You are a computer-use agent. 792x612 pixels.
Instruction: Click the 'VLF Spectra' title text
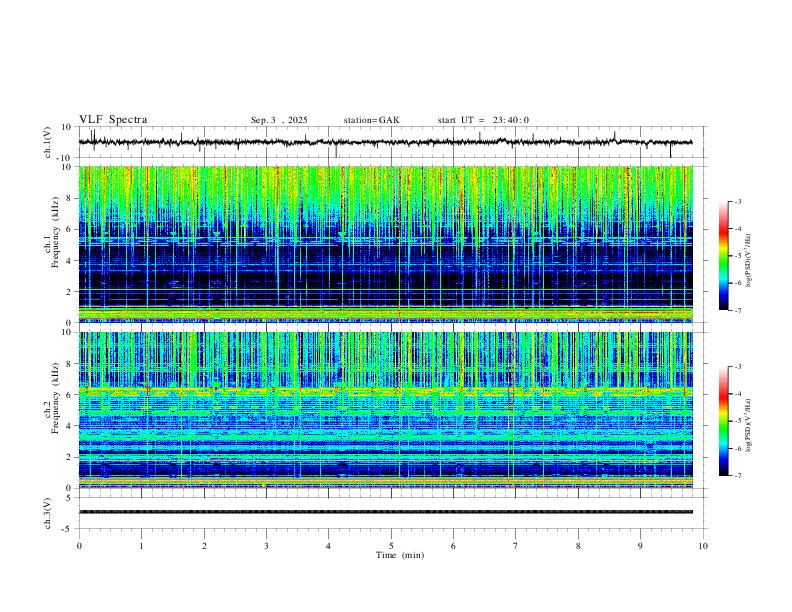113,120
